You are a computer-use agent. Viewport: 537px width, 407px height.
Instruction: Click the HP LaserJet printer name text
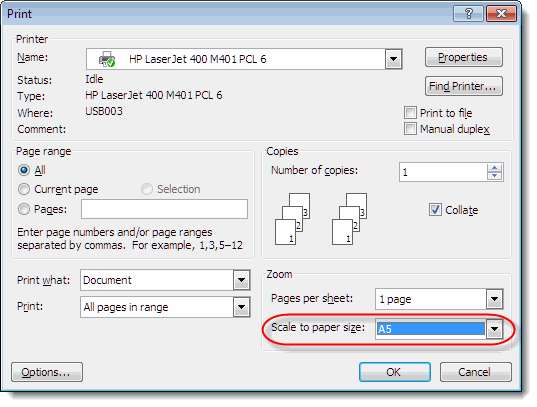point(198,59)
